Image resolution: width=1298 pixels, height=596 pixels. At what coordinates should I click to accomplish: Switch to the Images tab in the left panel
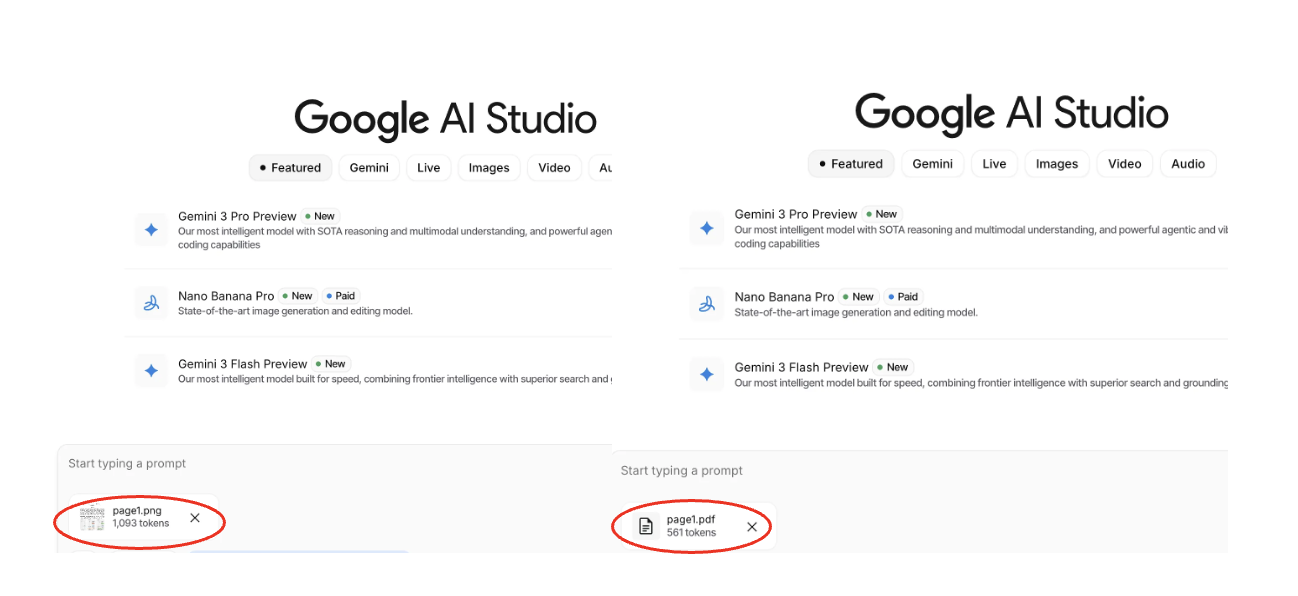click(x=489, y=168)
